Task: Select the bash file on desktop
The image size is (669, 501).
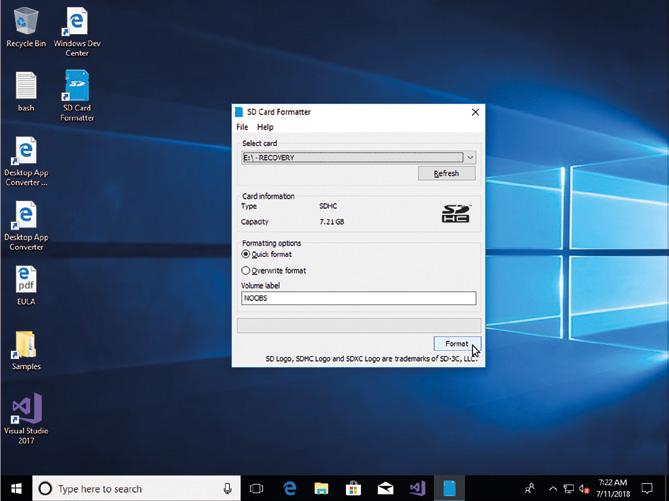Action: point(26,91)
